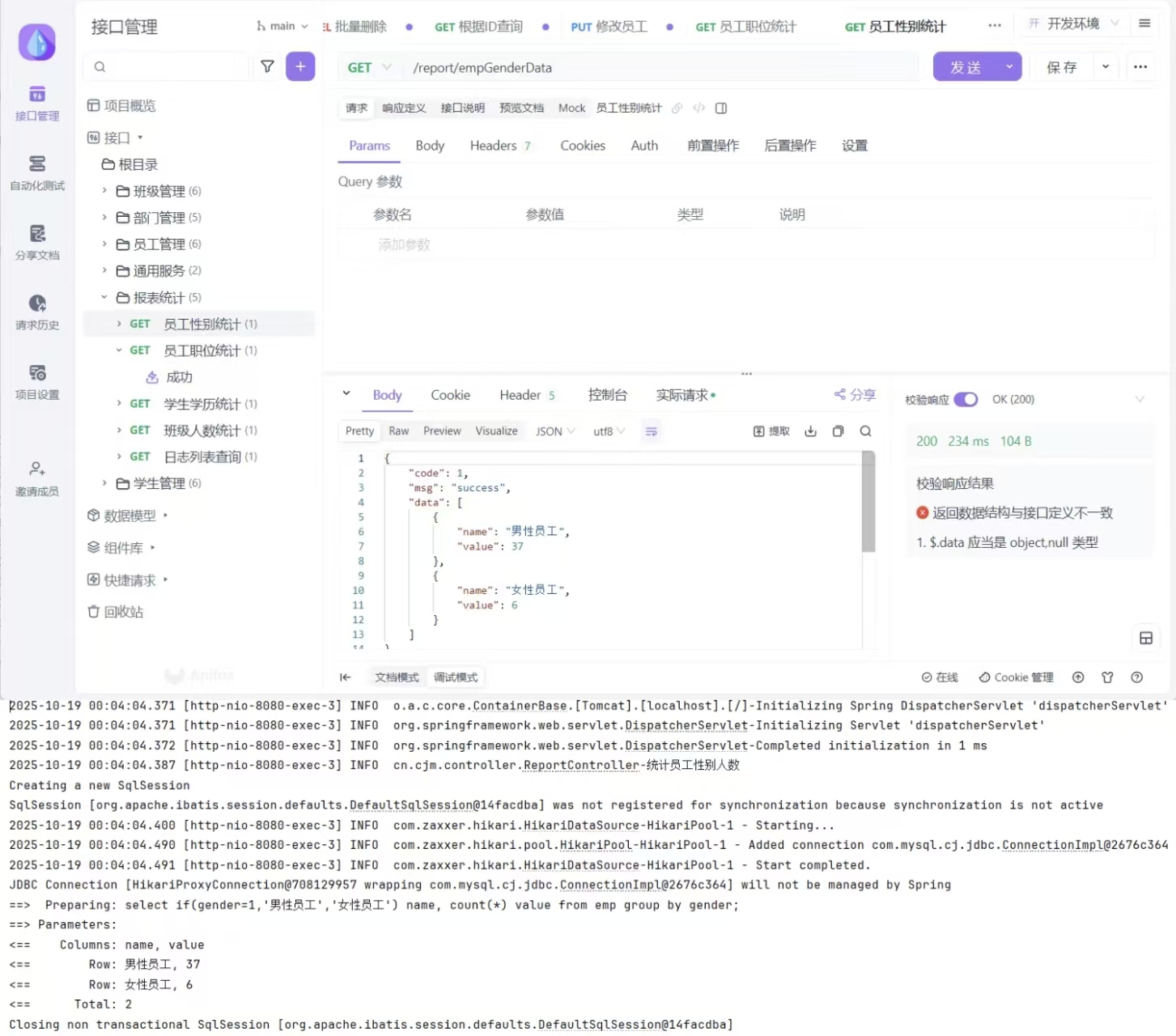Click the filter funnel icon
1176x1036 pixels.
tap(267, 67)
